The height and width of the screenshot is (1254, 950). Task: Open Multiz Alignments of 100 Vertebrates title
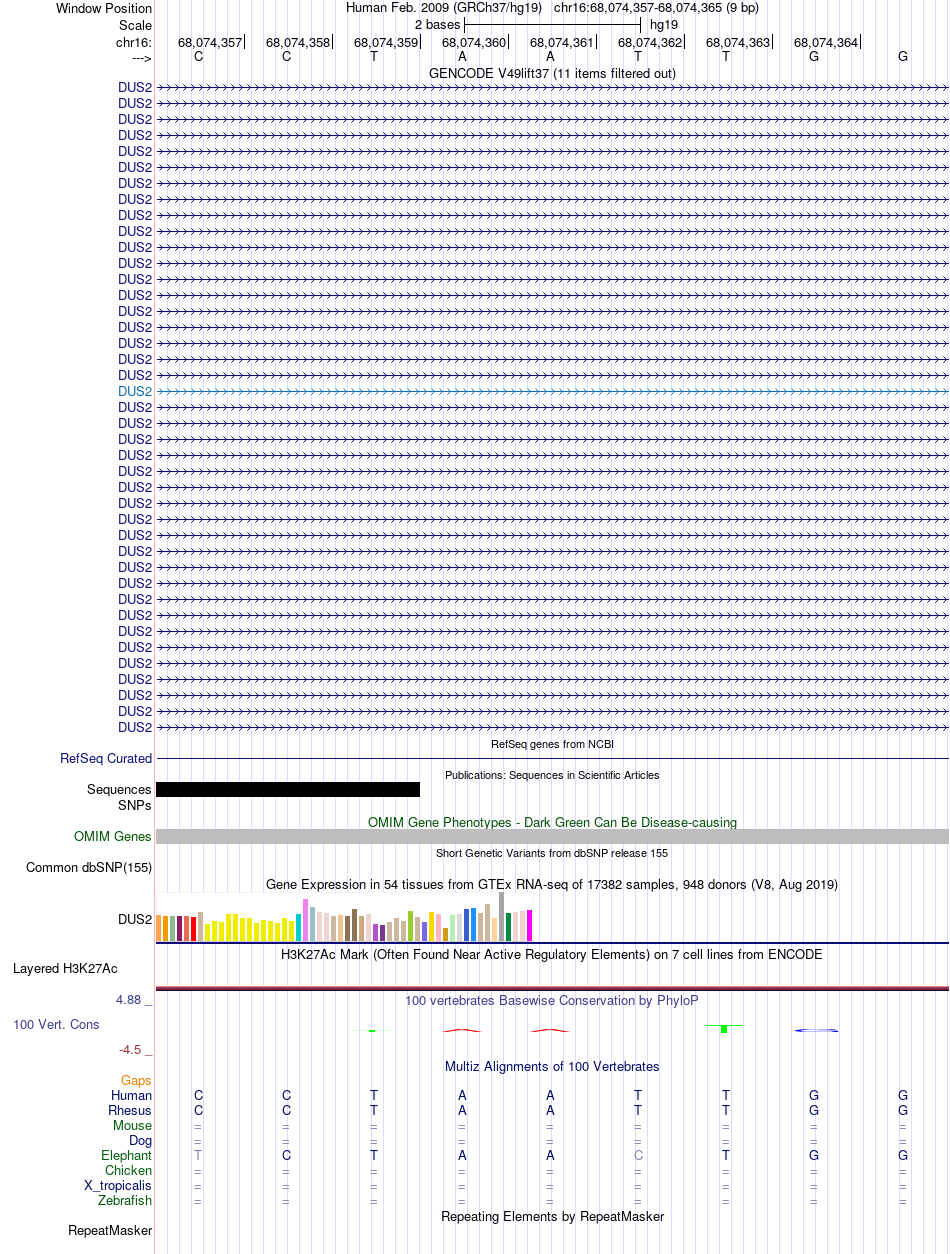tap(552, 1066)
